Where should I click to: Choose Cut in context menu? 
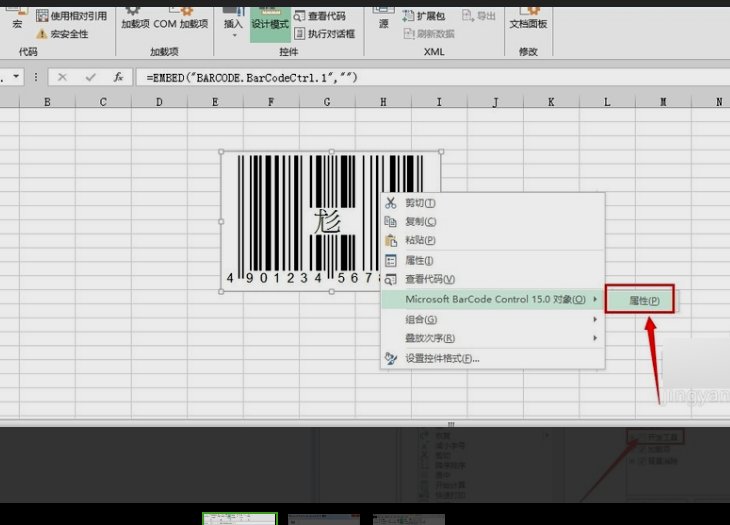493,203
